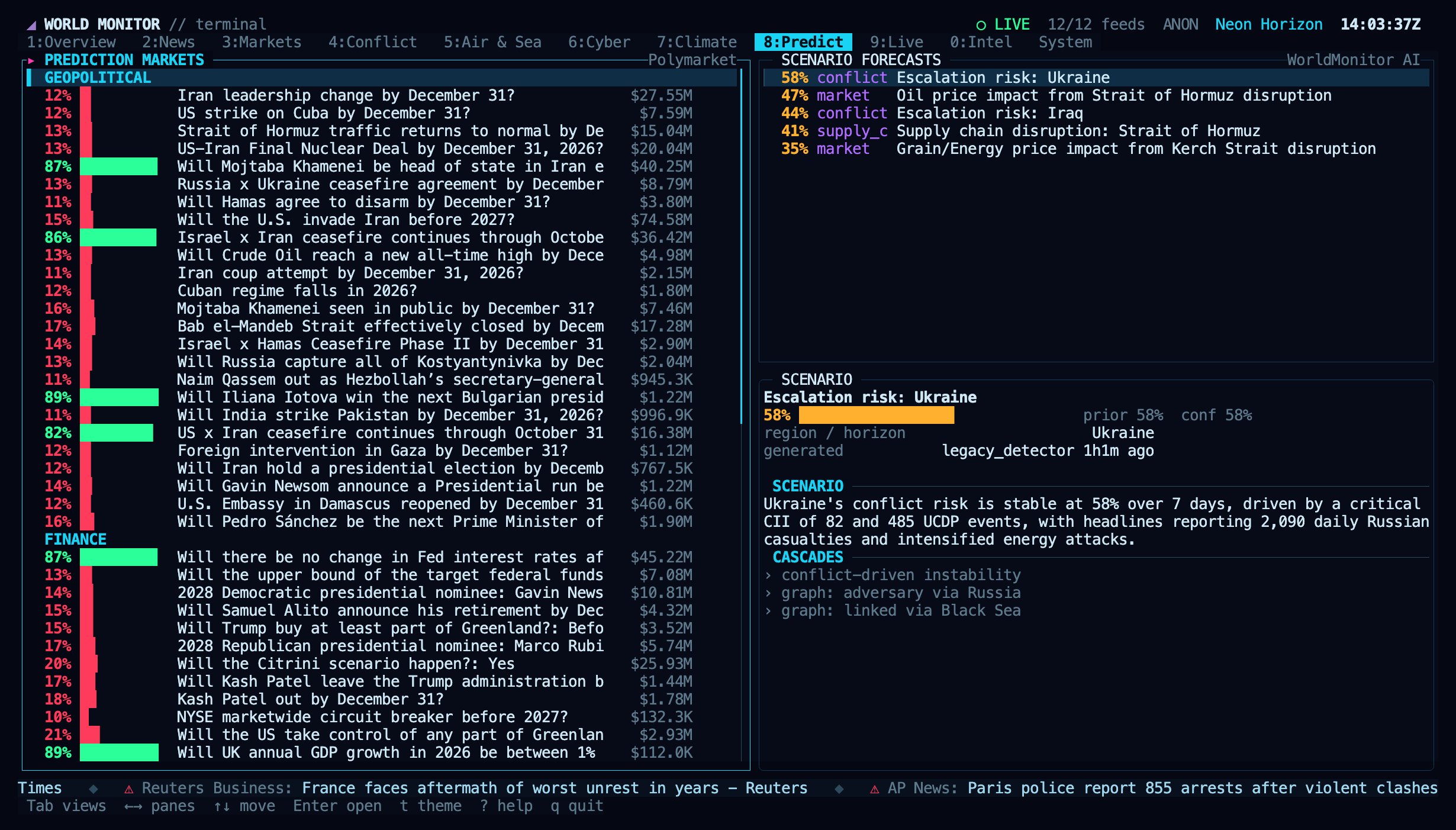Select 'Kash Patel out by December 31?'
1456x830 pixels.
[382, 699]
